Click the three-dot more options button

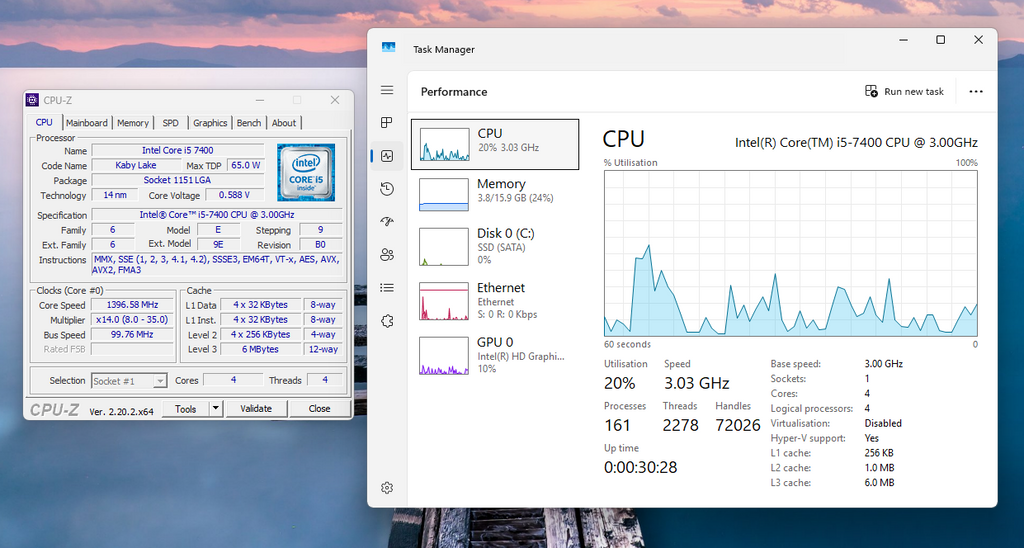(976, 91)
